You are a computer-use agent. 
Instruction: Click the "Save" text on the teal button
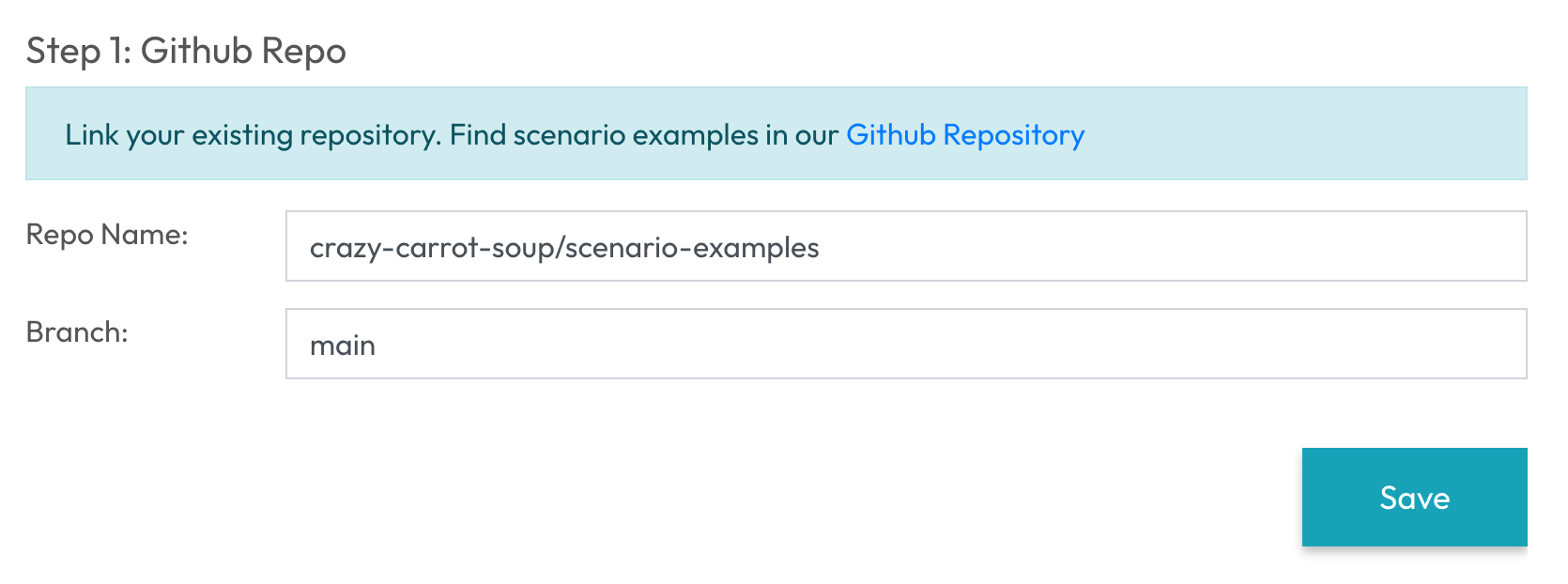coord(1414,498)
